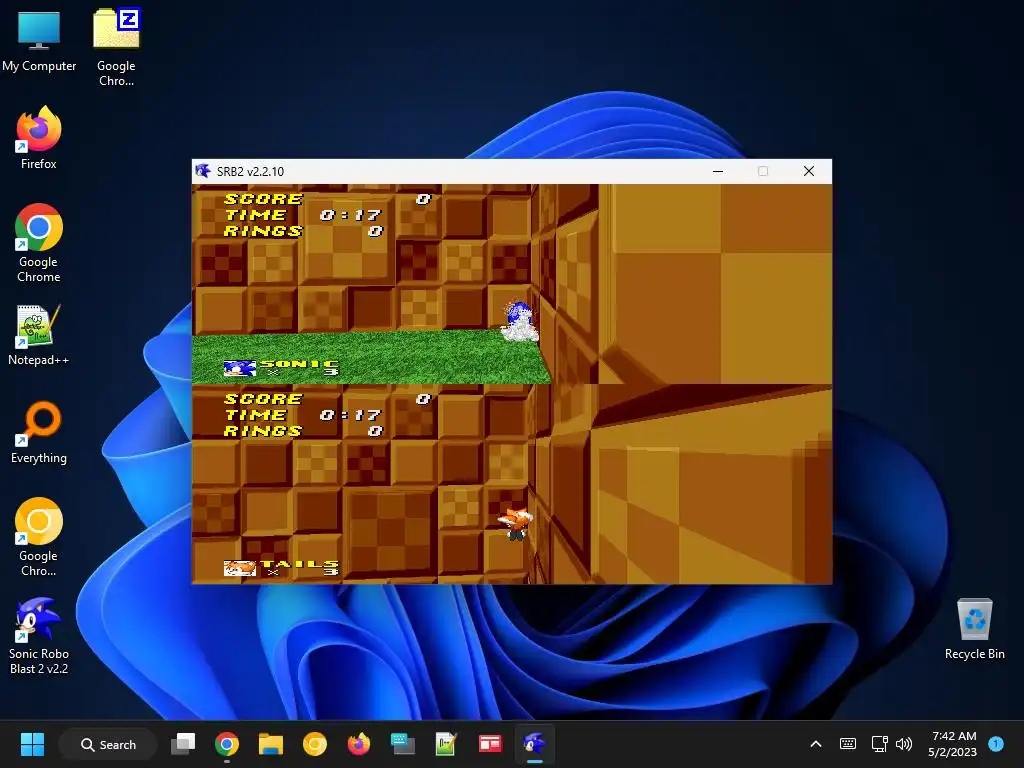Select the Notepad++ desktop shortcut

(x=39, y=334)
